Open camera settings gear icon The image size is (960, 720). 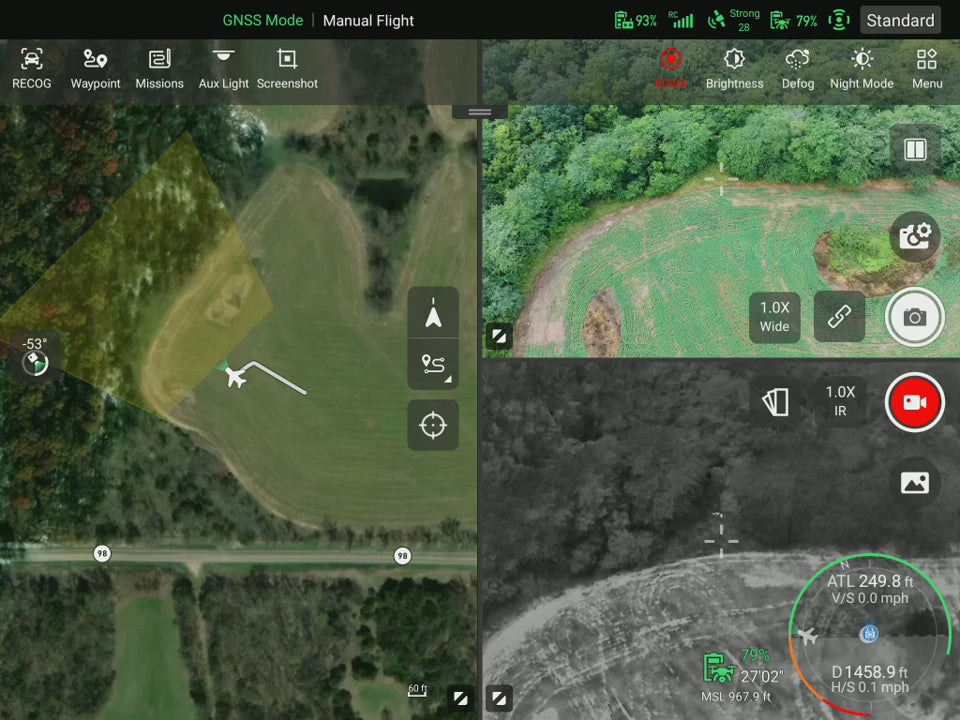[915, 237]
